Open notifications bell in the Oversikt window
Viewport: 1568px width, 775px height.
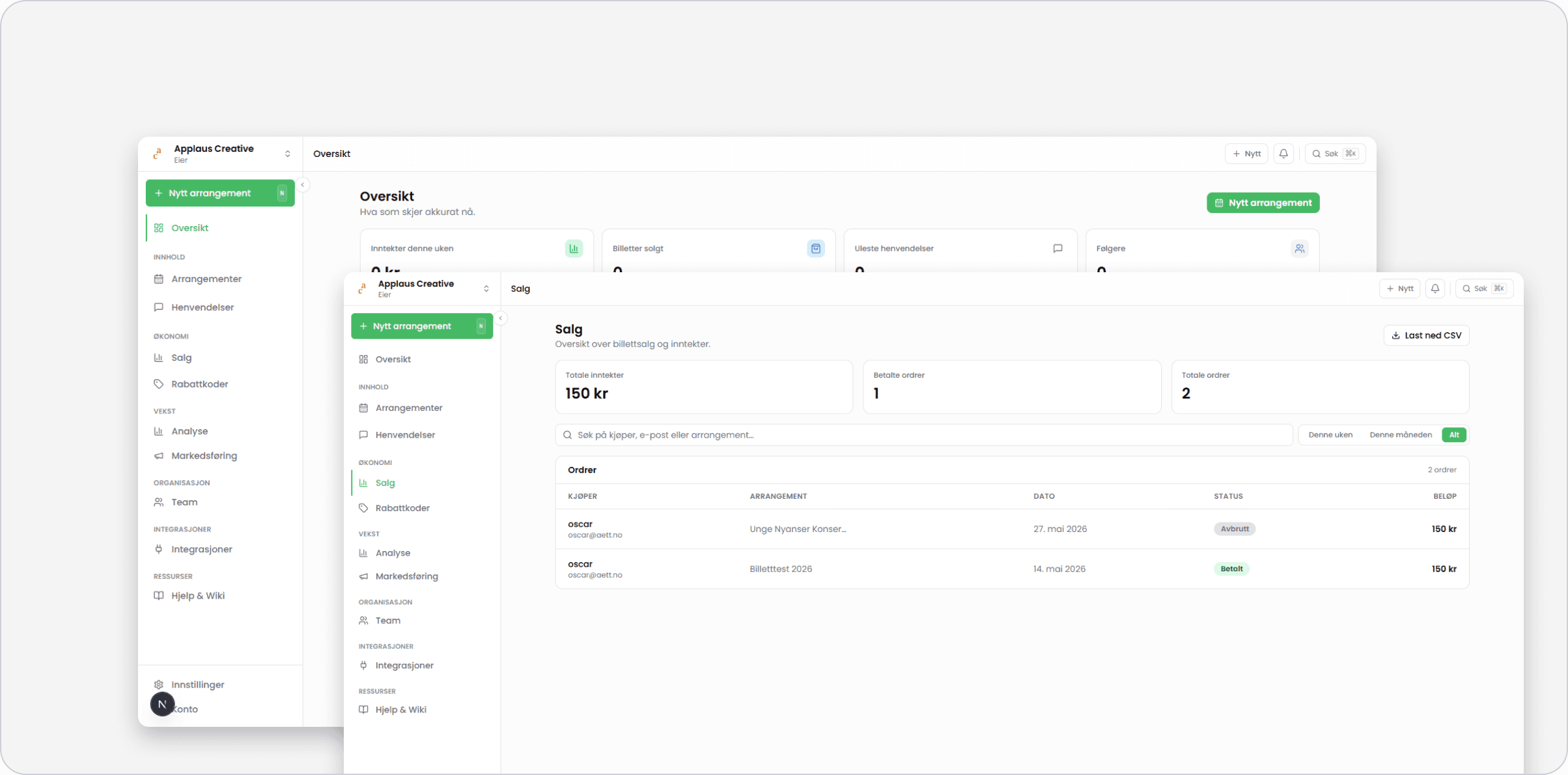pos(1283,154)
